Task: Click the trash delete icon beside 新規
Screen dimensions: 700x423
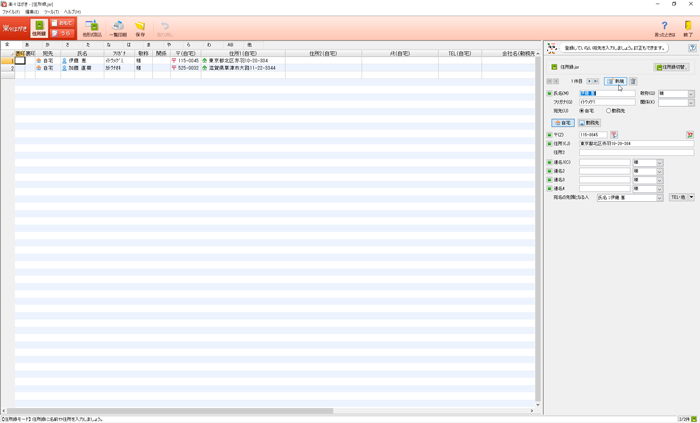Action: (x=633, y=81)
